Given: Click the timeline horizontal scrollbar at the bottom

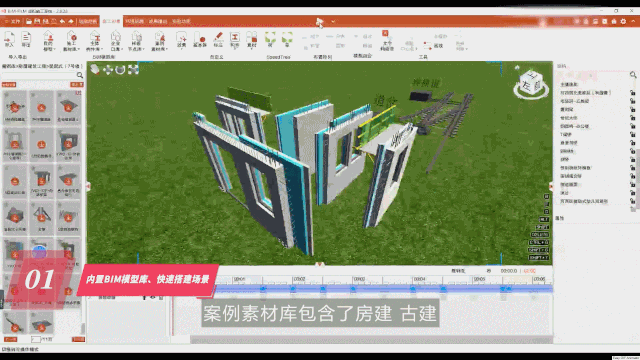Looking at the screenshot, I should click(x=371, y=340).
